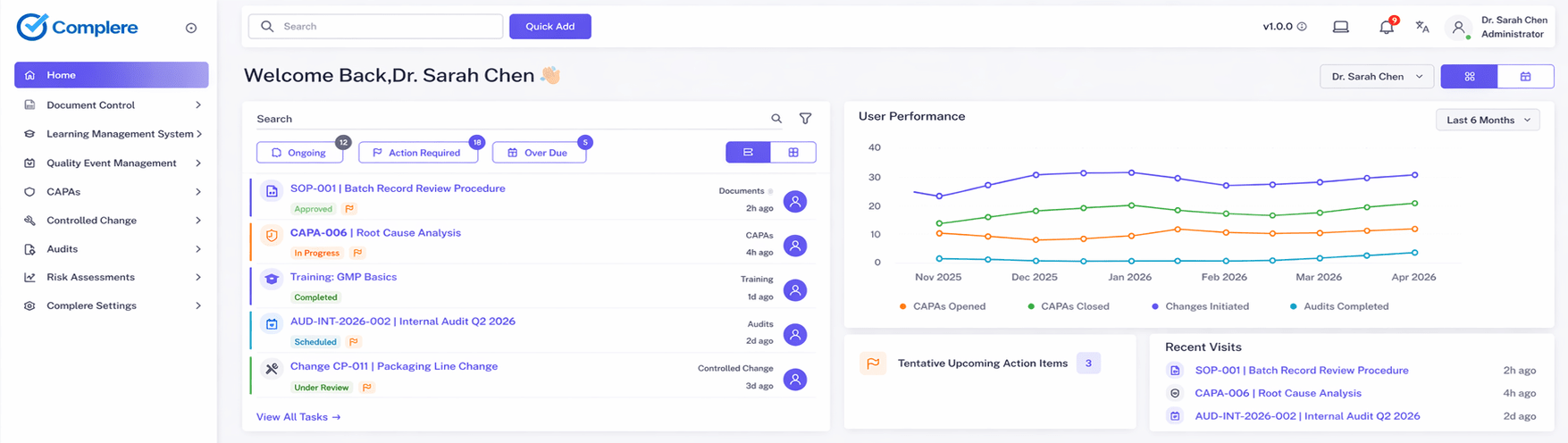Open View All Tasks link

tap(298, 417)
